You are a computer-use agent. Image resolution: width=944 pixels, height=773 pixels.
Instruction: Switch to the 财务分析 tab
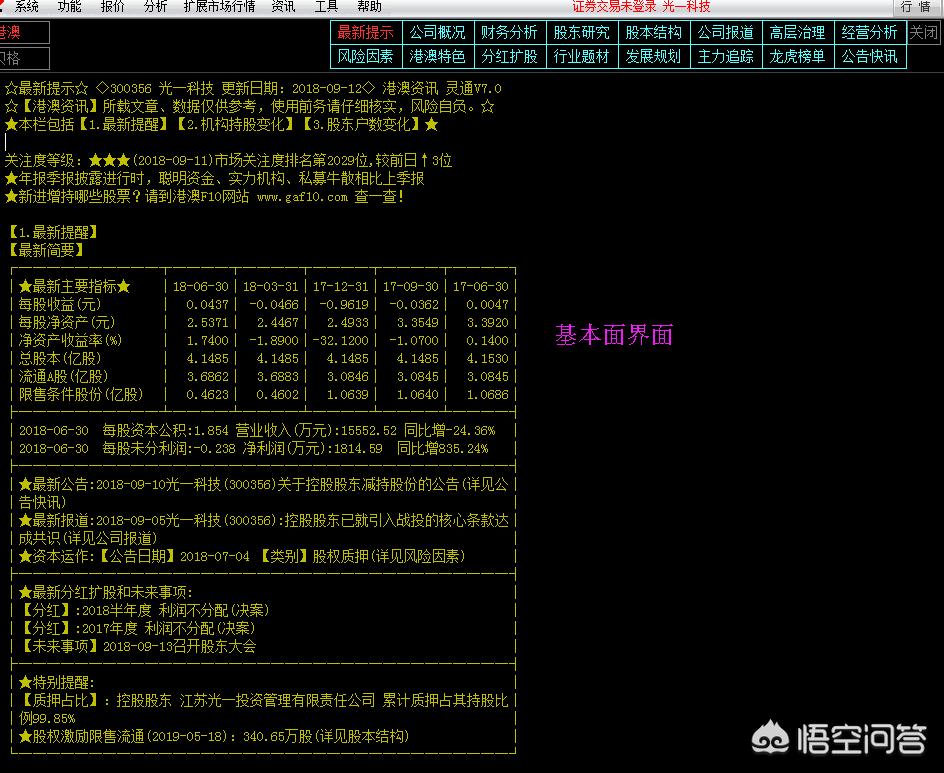point(509,32)
